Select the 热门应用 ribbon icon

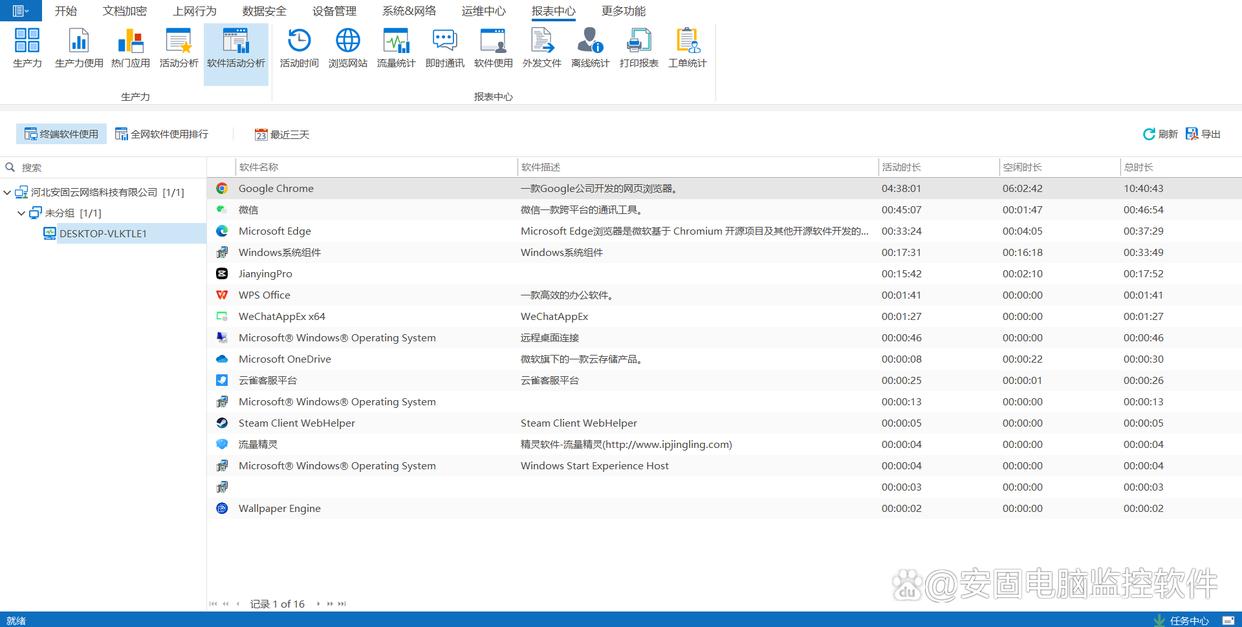(x=130, y=47)
